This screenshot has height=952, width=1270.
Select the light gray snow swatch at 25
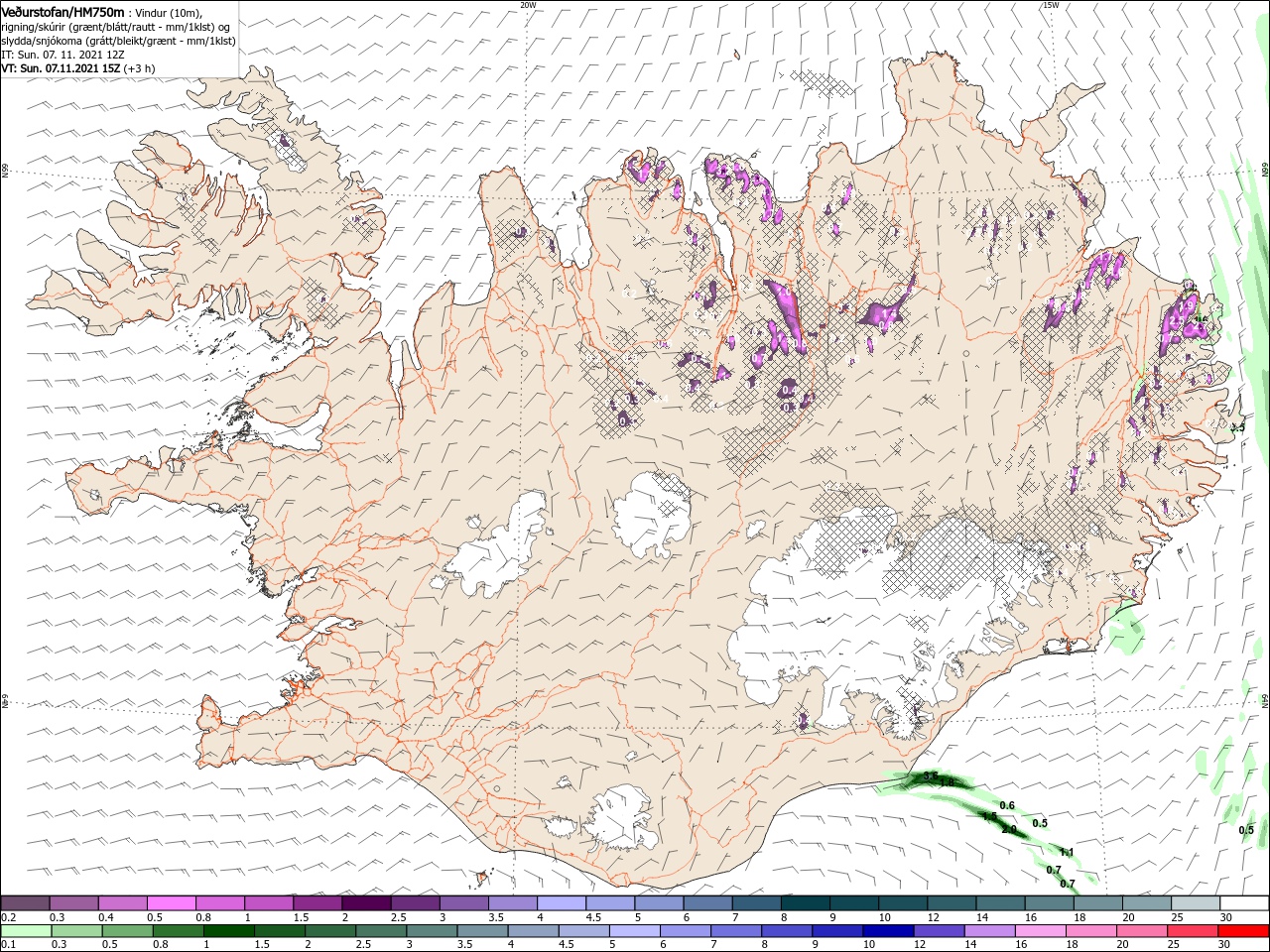tap(1195, 902)
